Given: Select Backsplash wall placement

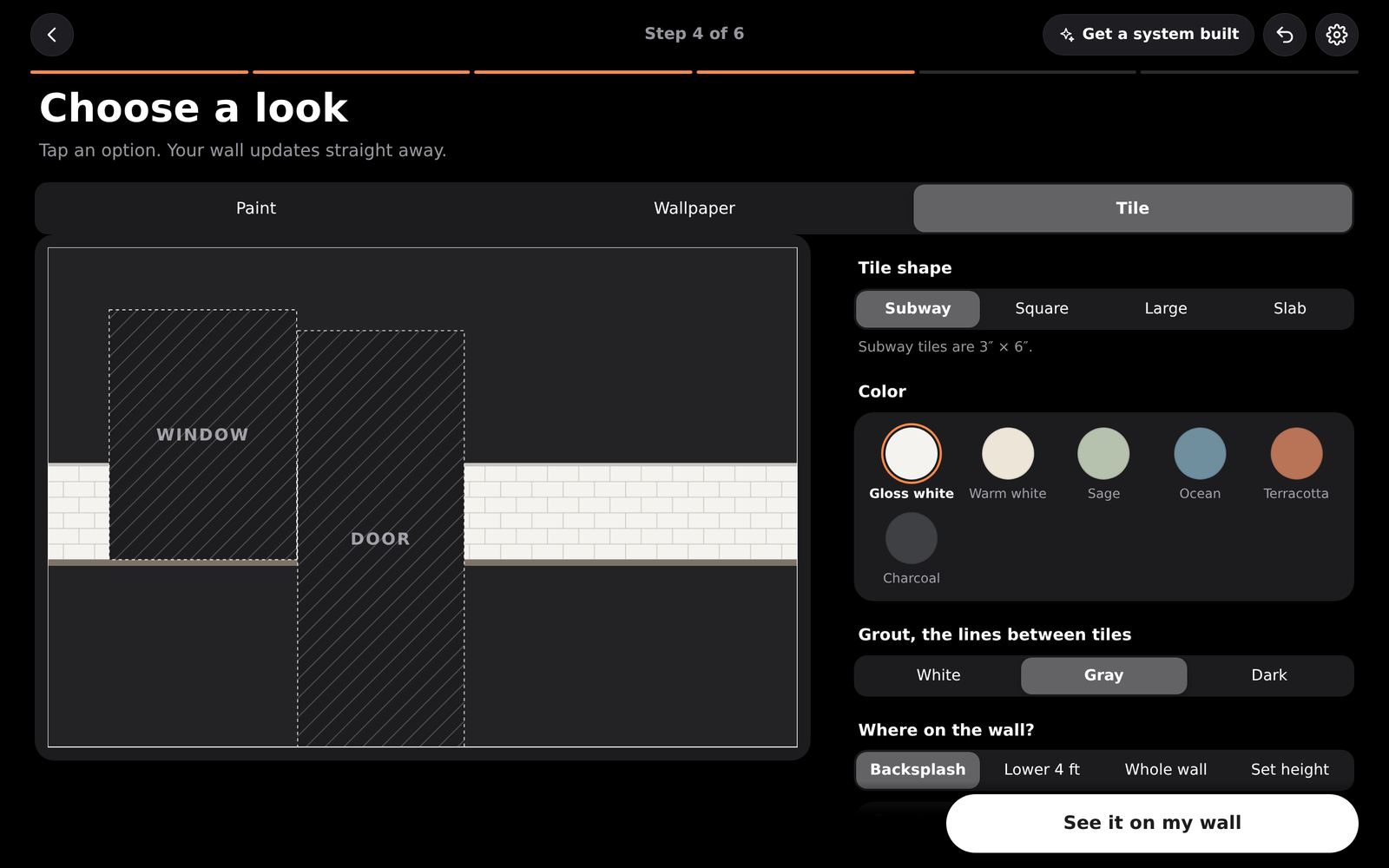Looking at the screenshot, I should pos(918,770).
